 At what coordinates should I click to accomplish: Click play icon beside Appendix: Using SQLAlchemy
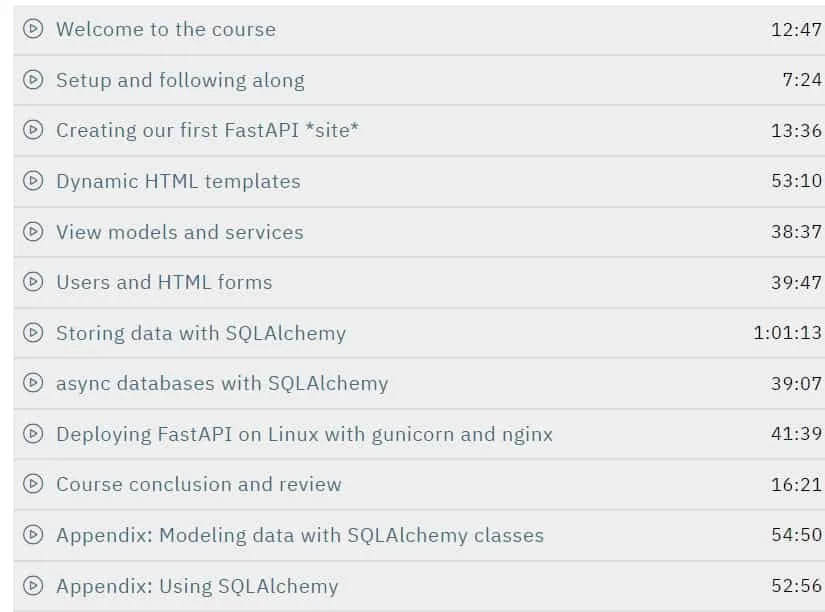click(x=33, y=585)
